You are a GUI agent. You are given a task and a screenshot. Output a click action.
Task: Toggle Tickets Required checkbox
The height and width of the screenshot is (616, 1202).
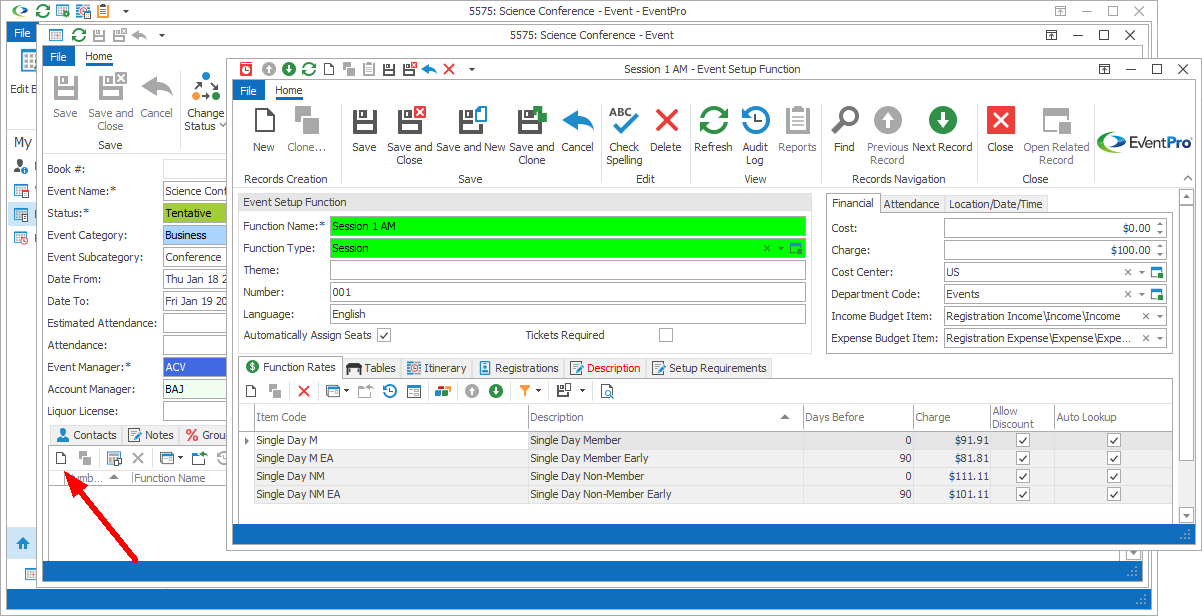[666, 335]
